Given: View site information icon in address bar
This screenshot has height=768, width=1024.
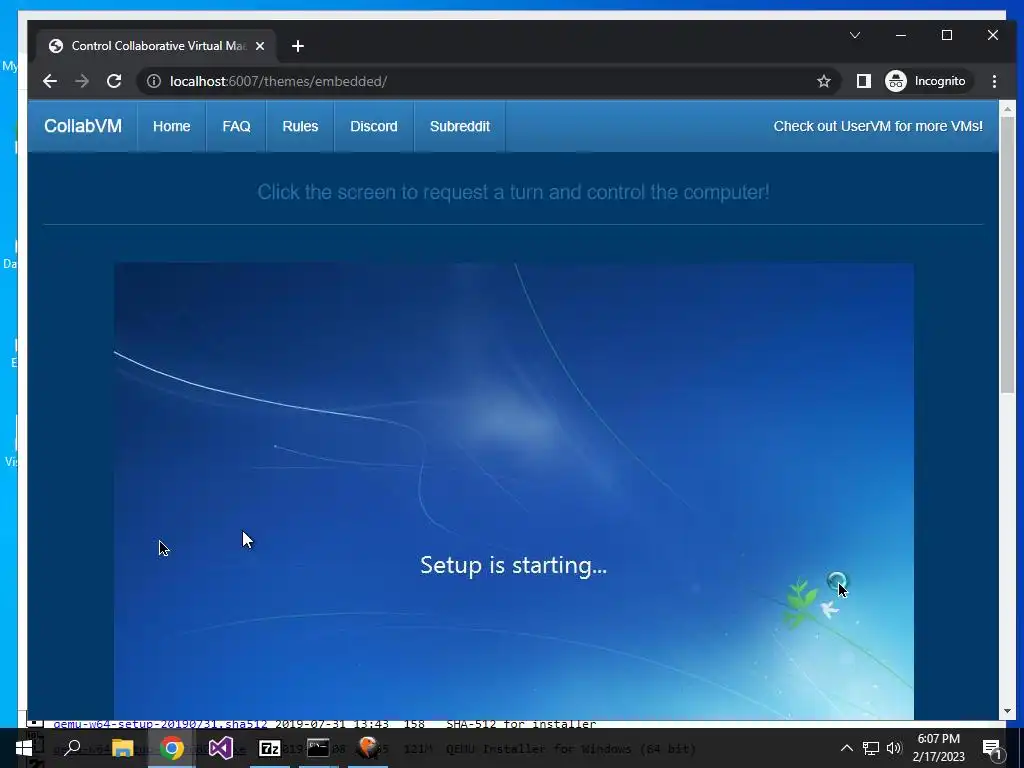Looking at the screenshot, I should coord(153,81).
